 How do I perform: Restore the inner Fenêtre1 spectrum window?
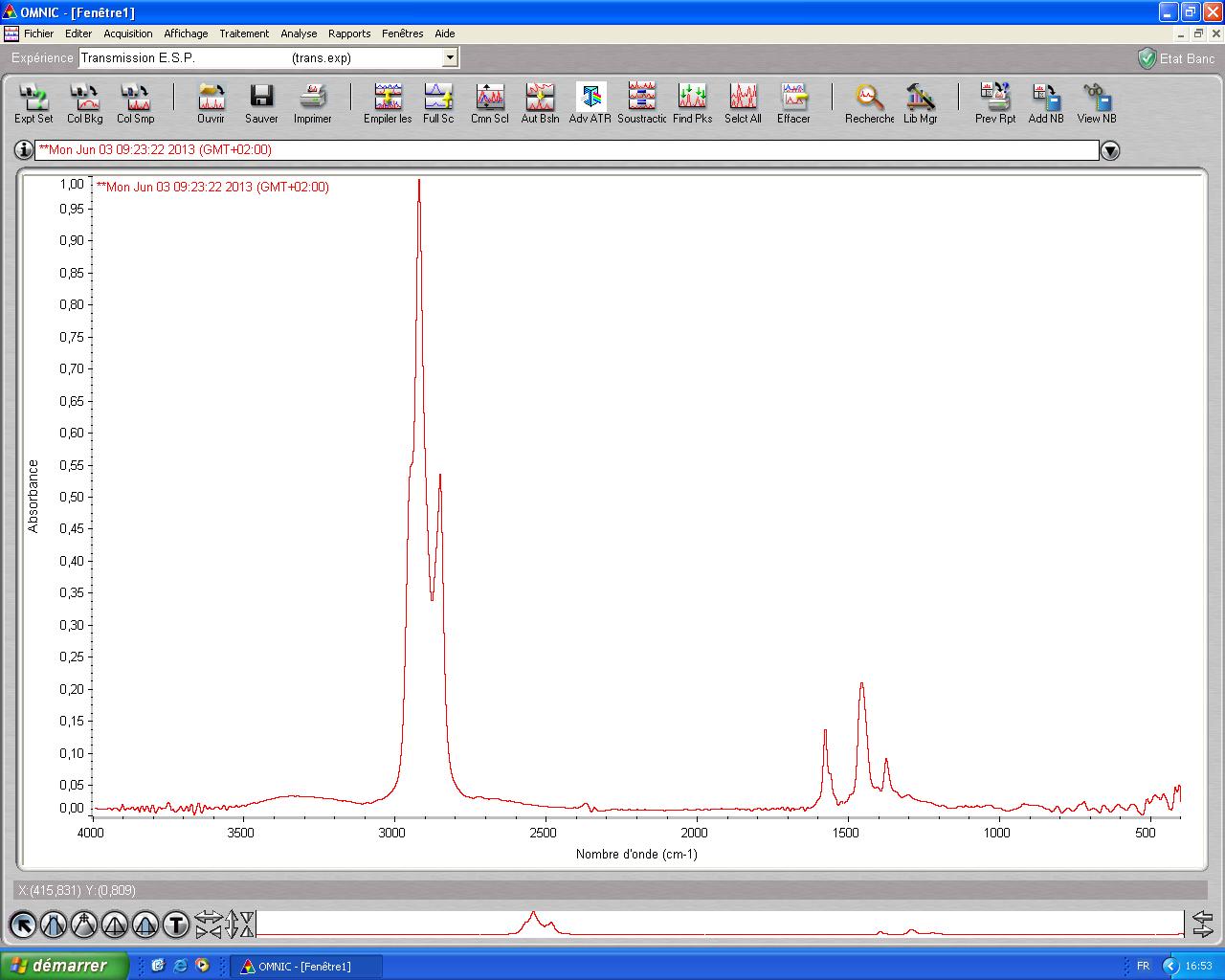coord(1198,33)
